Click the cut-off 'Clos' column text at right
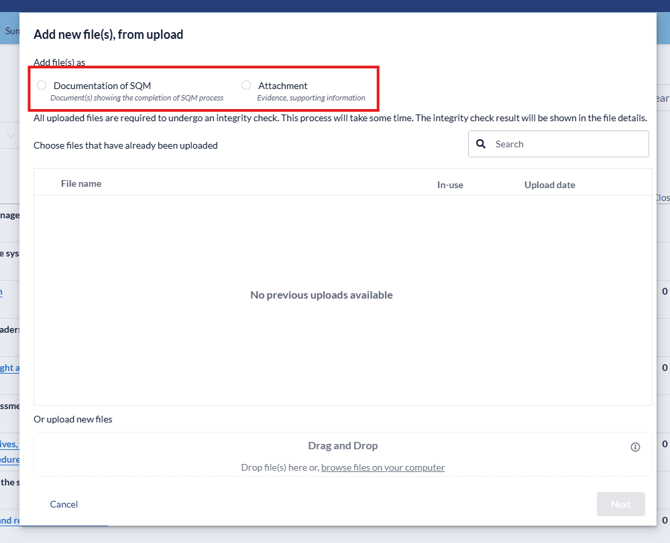Screen dimensions: 670x543 tap(662, 198)
